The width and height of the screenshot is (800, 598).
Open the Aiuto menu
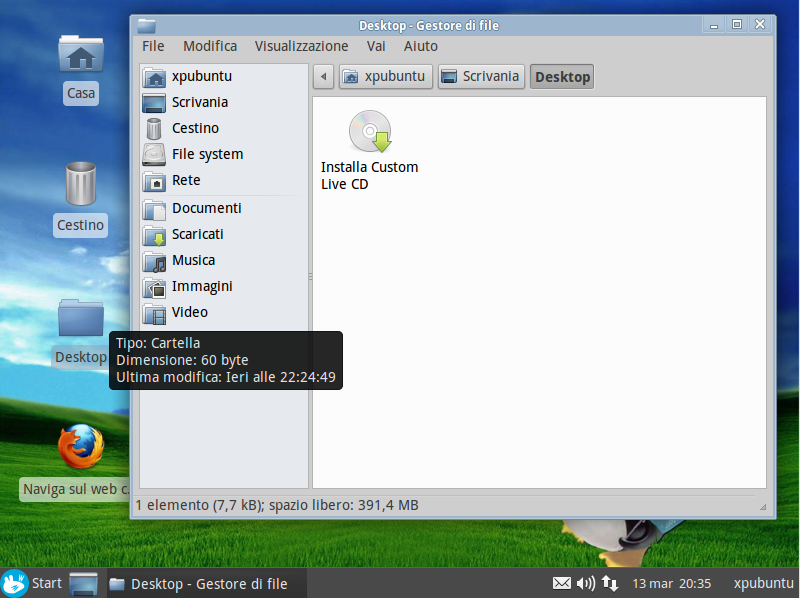tap(420, 46)
